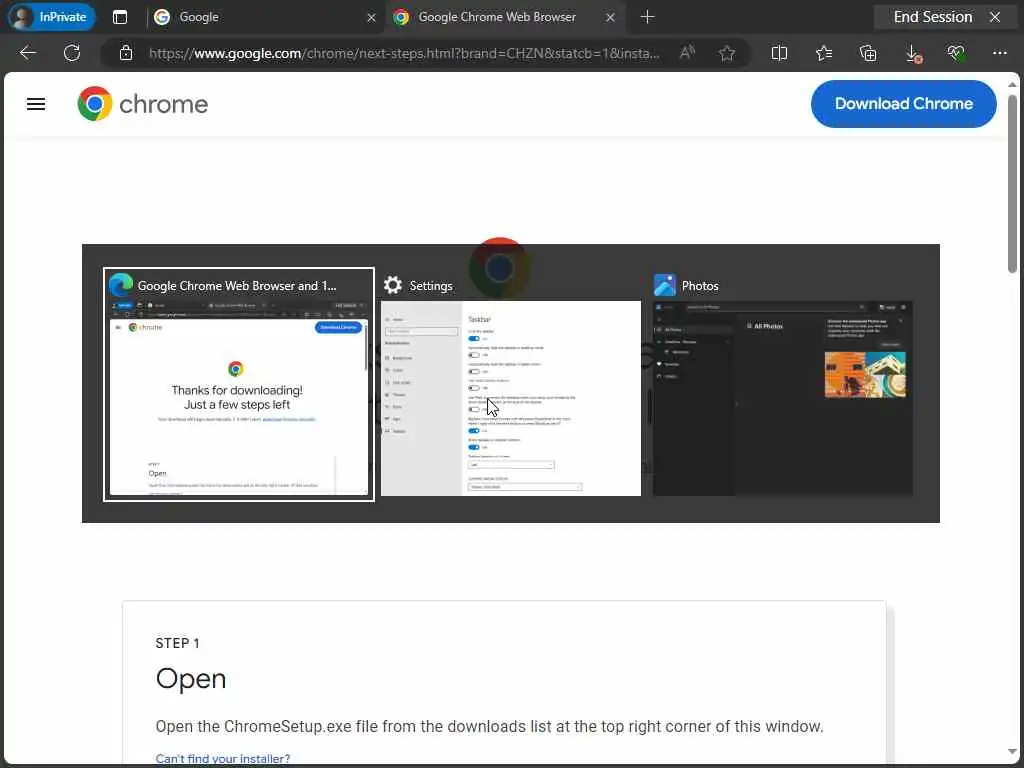
Task: Open the Downloads icon
Action: pyautogui.click(x=914, y=54)
